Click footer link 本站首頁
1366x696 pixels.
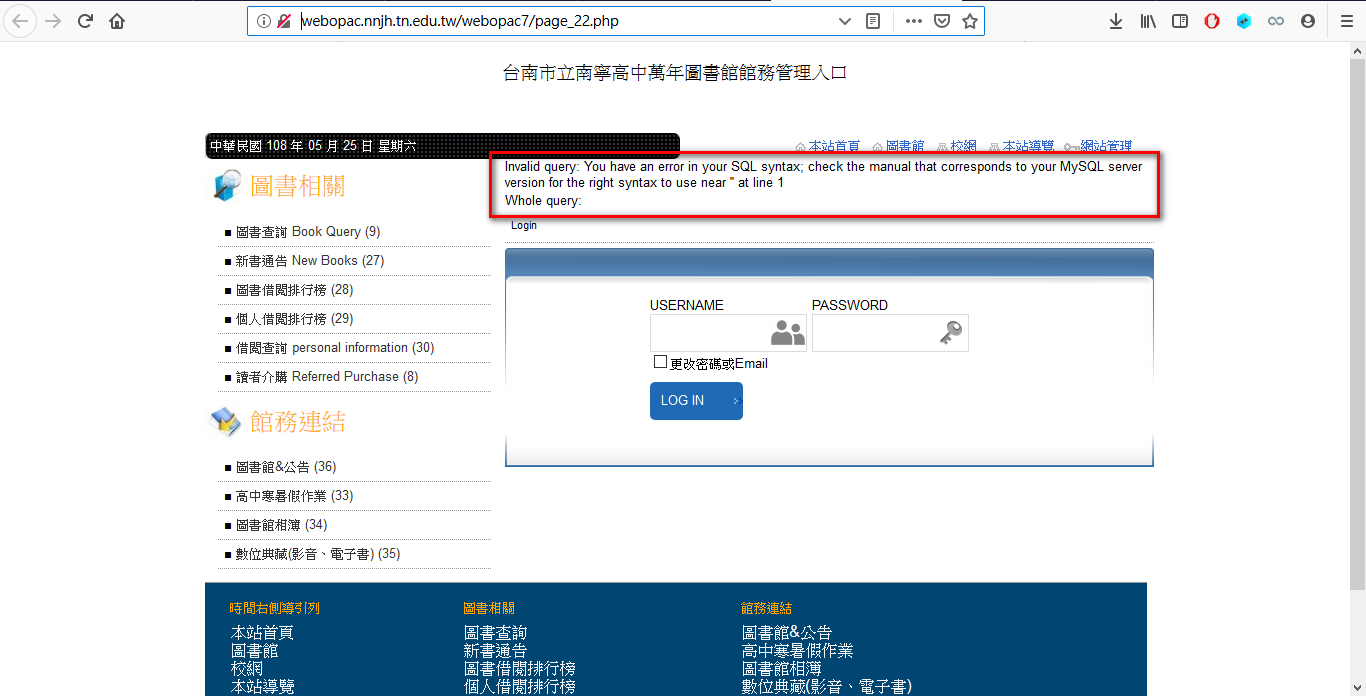[x=262, y=633]
